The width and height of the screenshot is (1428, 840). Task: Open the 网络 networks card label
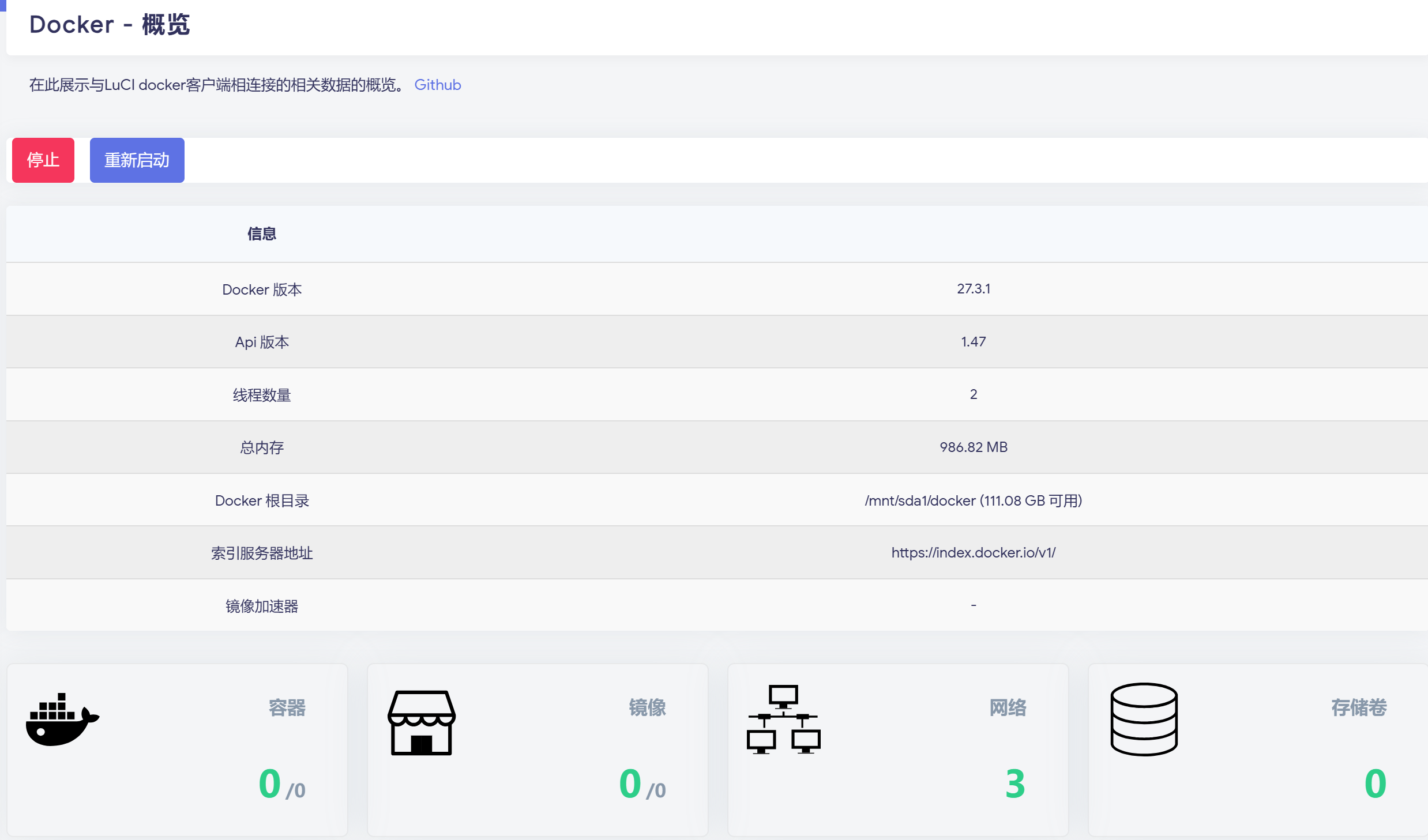[x=1008, y=707]
